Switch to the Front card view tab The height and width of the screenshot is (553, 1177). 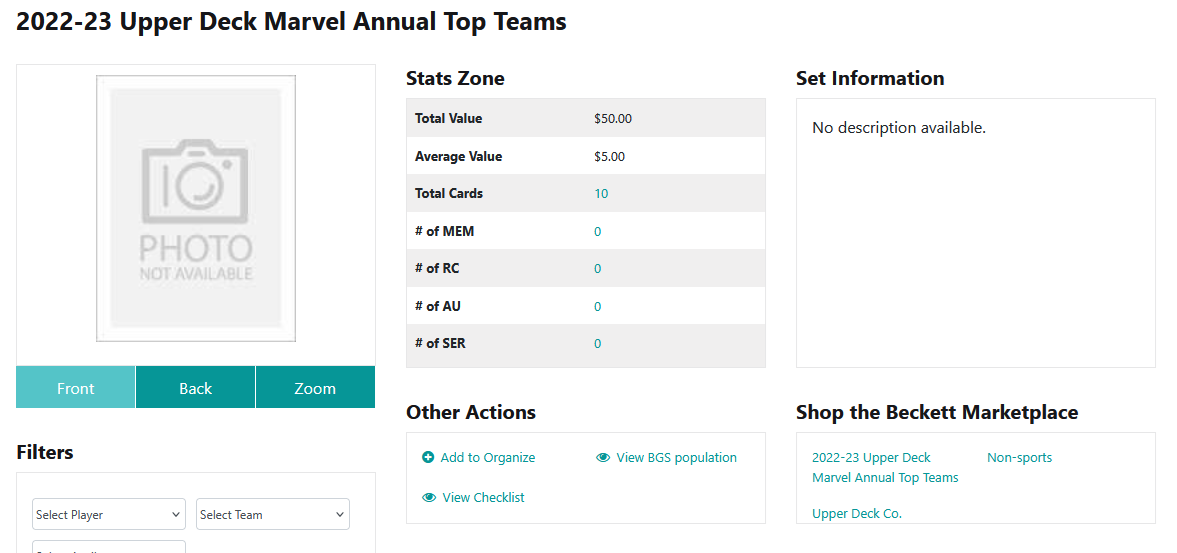[76, 387]
